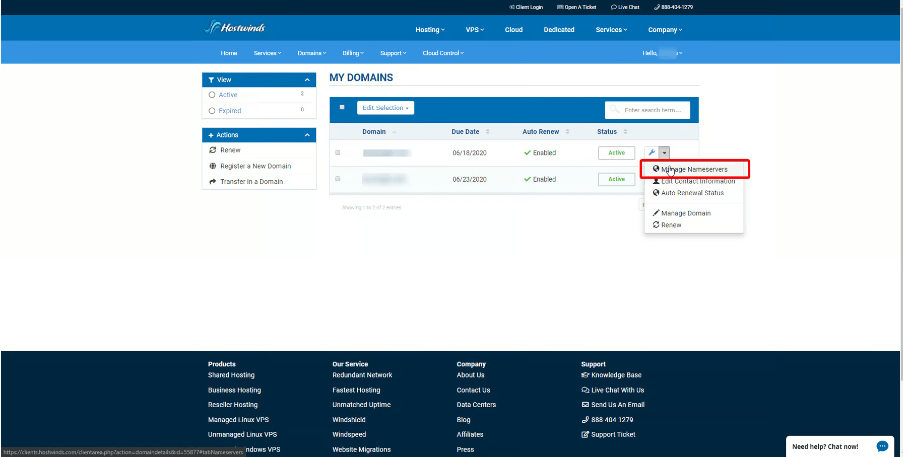The image size is (903, 457).
Task: Click the search magnifier icon in domain table
Action: (614, 109)
